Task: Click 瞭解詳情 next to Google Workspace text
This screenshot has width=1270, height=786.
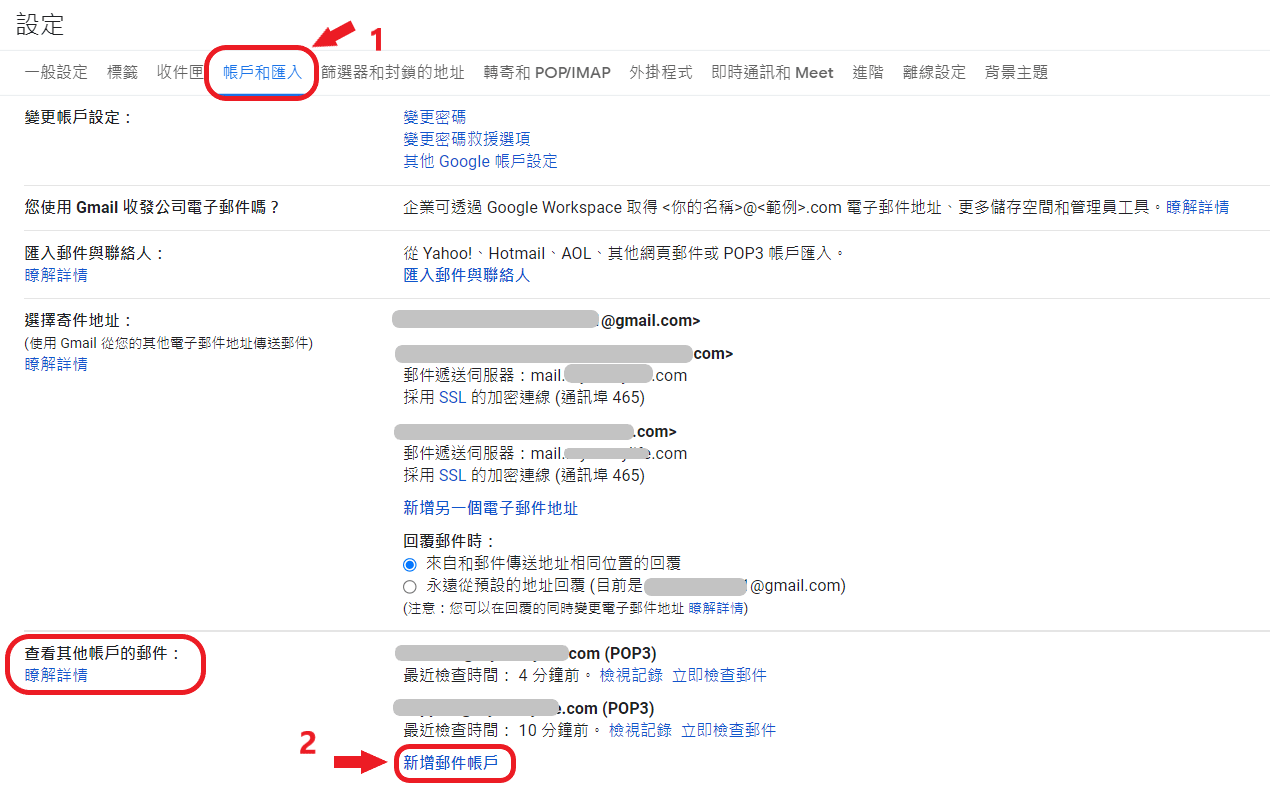Action: click(x=1198, y=207)
